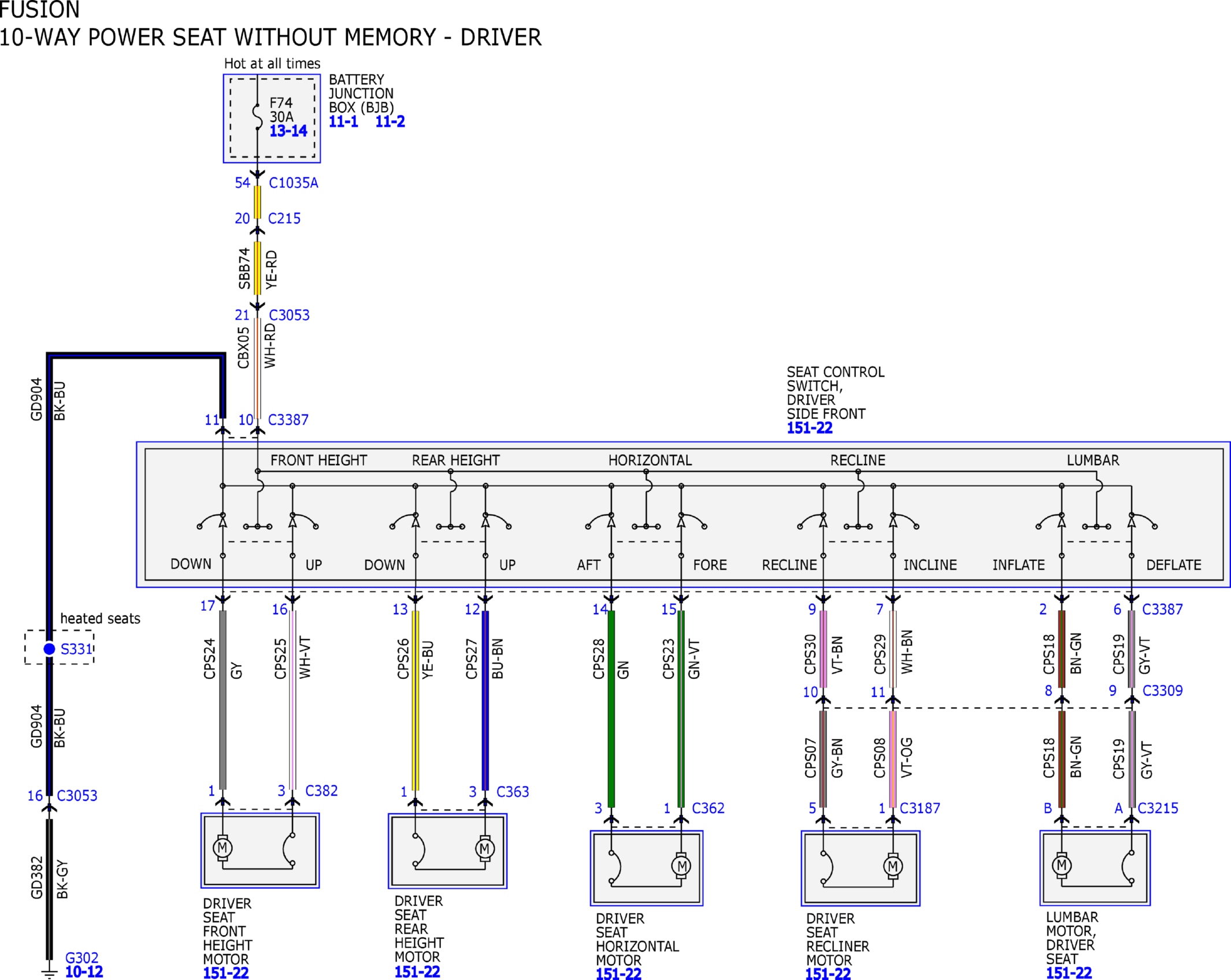Image resolution: width=1231 pixels, height=980 pixels.
Task: Click the GD382 circuit label
Action: click(37, 878)
